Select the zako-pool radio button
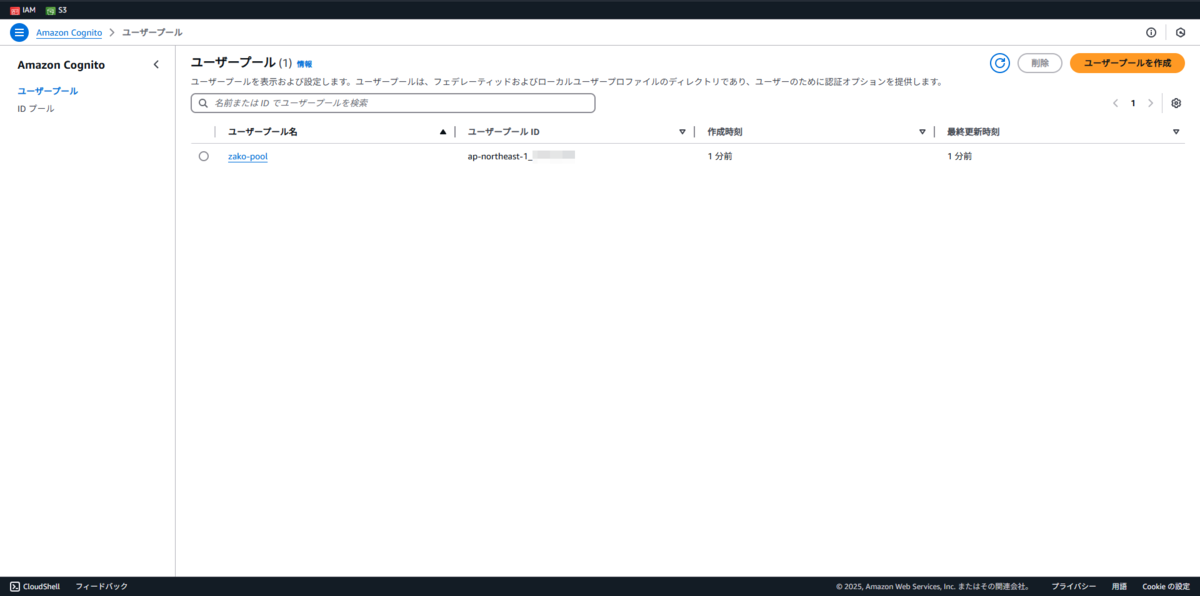This screenshot has width=1200, height=596. click(203, 155)
